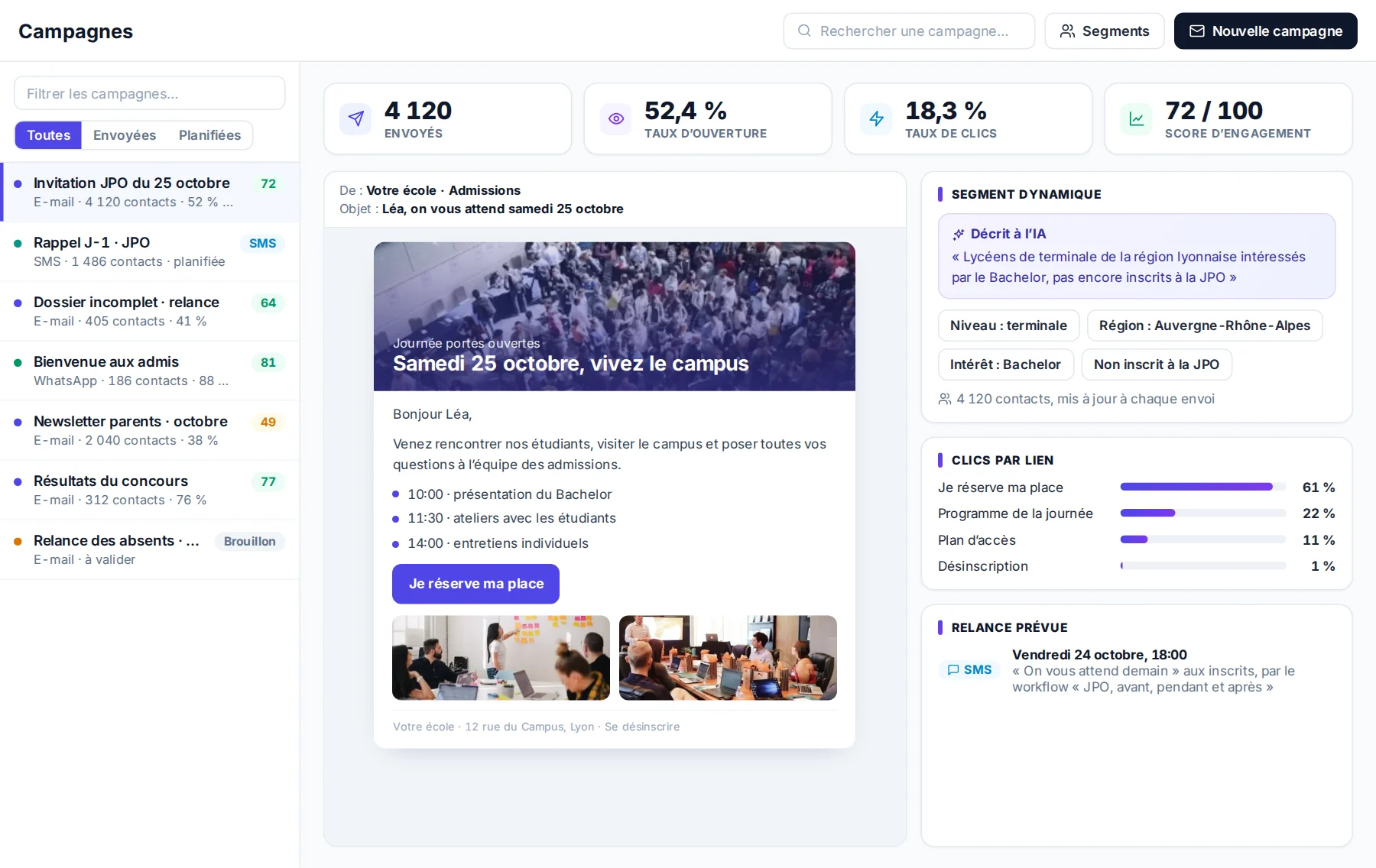Screen dimensions: 1376x868
Task: Click the Je réserve ma place progress bar
Action: 1203,487
